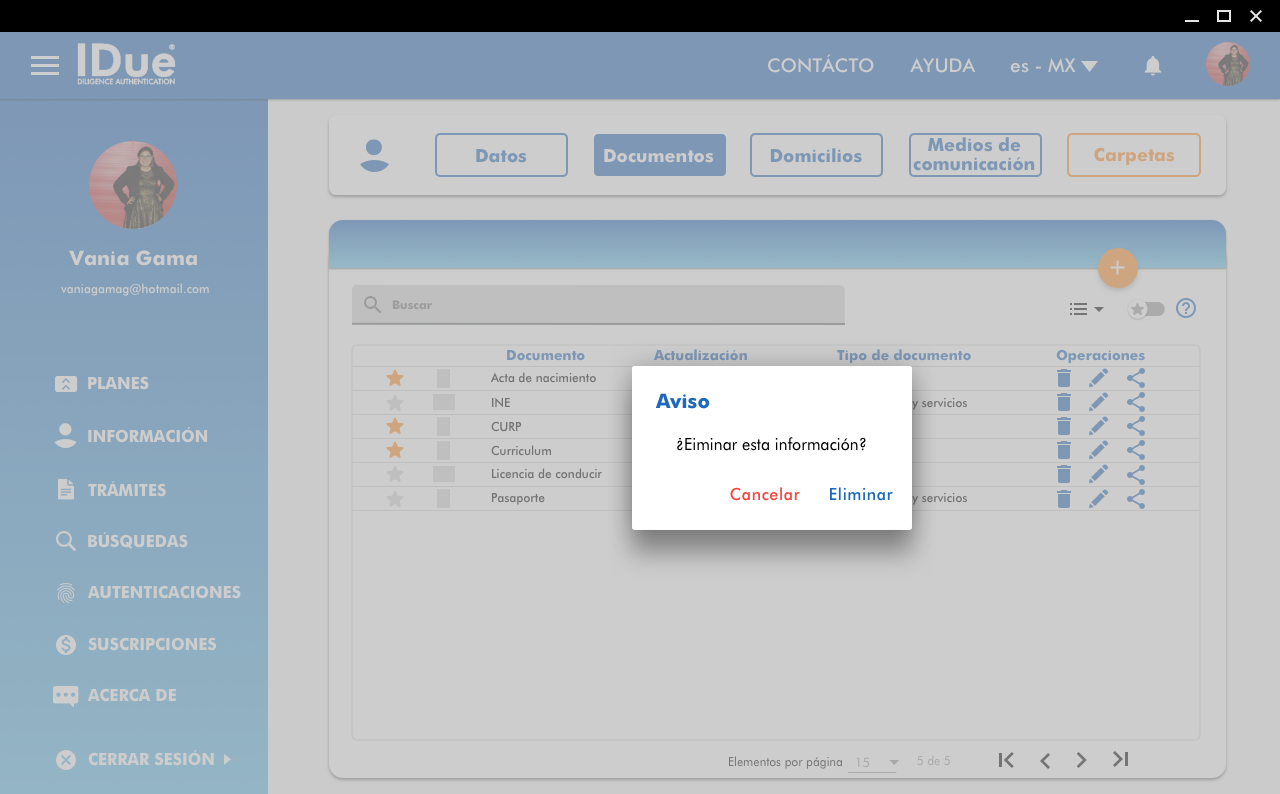Open the hamburger menu icon
1280x794 pixels.
tap(45, 66)
